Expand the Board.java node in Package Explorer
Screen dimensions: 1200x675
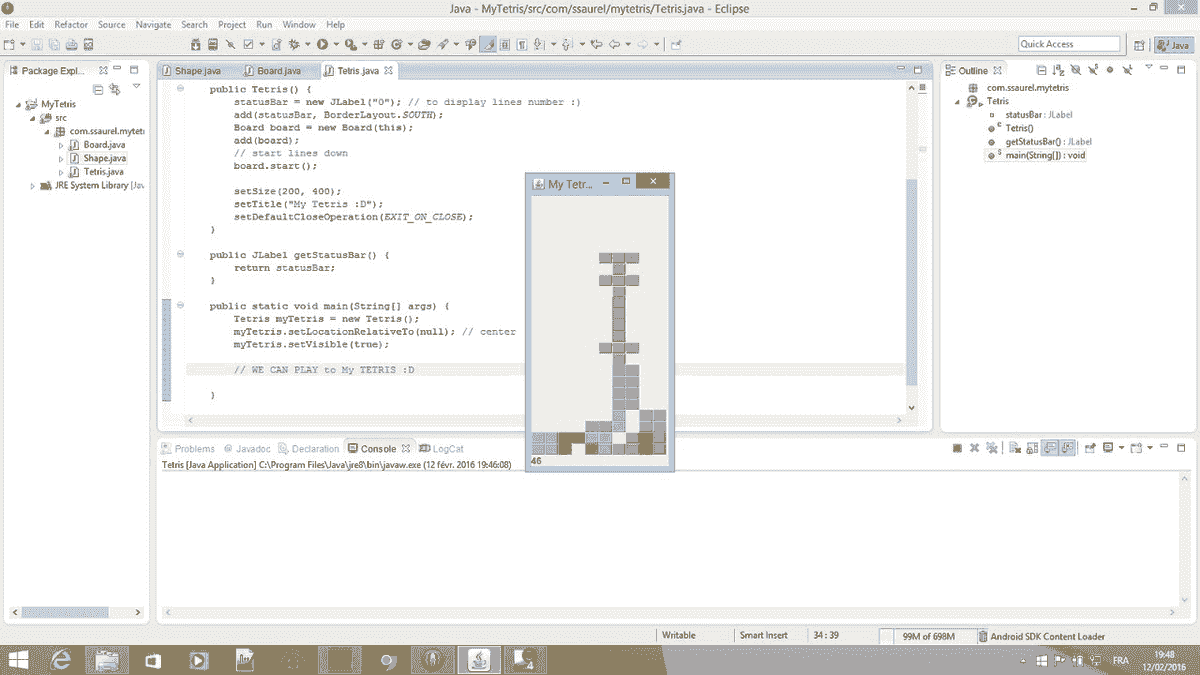tap(61, 144)
